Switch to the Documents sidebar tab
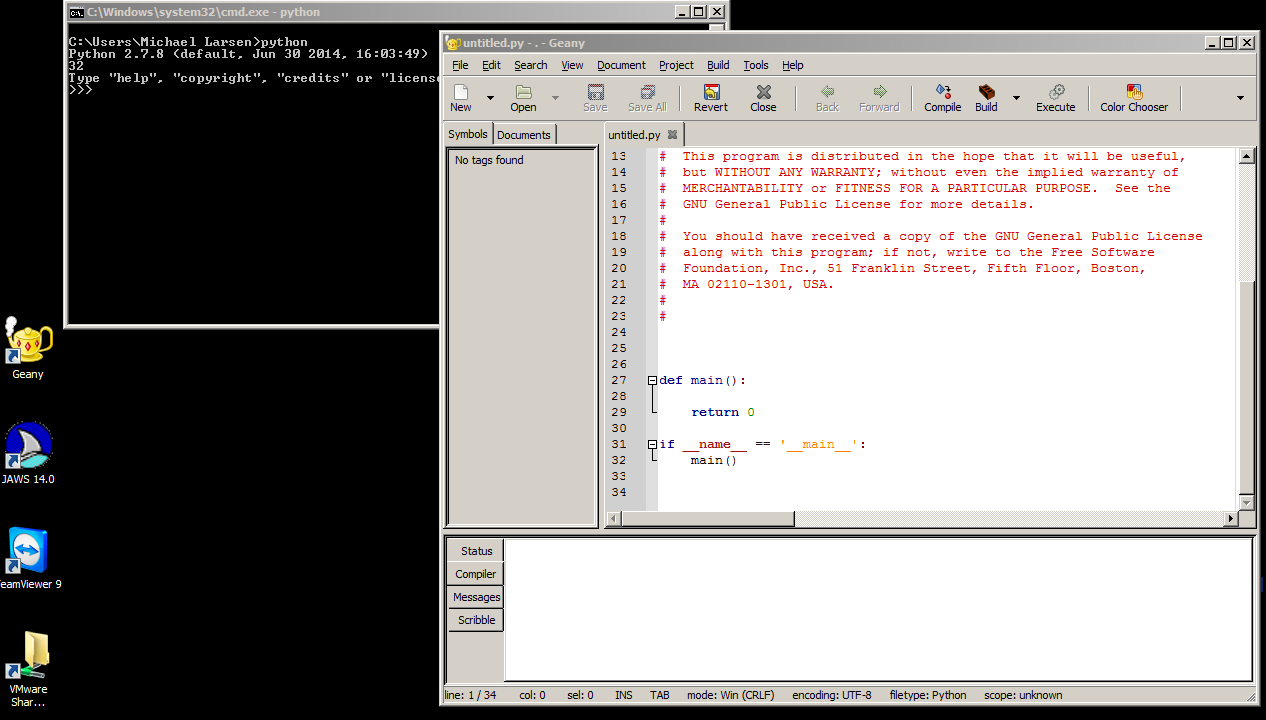 click(x=524, y=135)
